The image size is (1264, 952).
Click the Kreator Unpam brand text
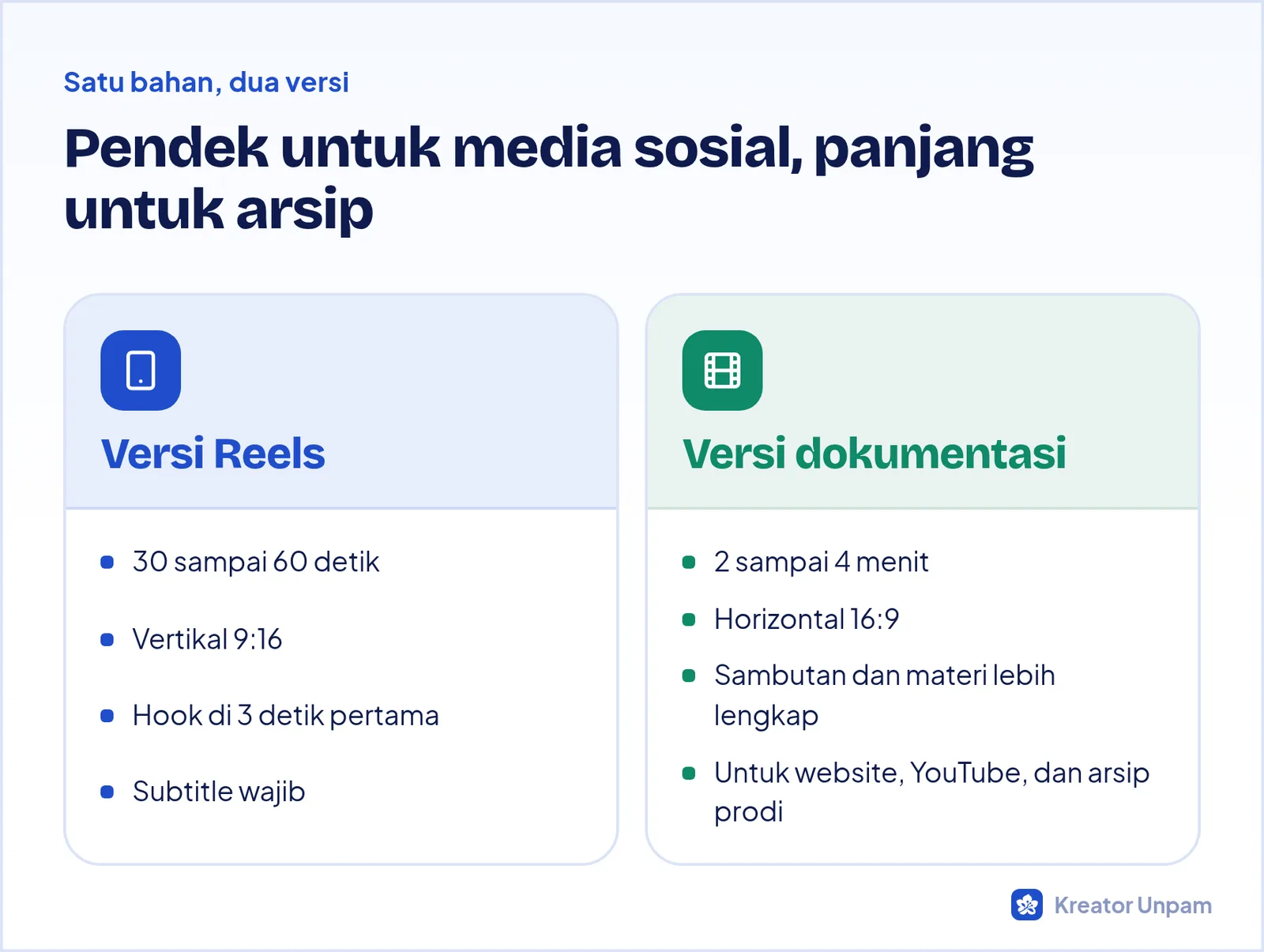[x=1133, y=905]
